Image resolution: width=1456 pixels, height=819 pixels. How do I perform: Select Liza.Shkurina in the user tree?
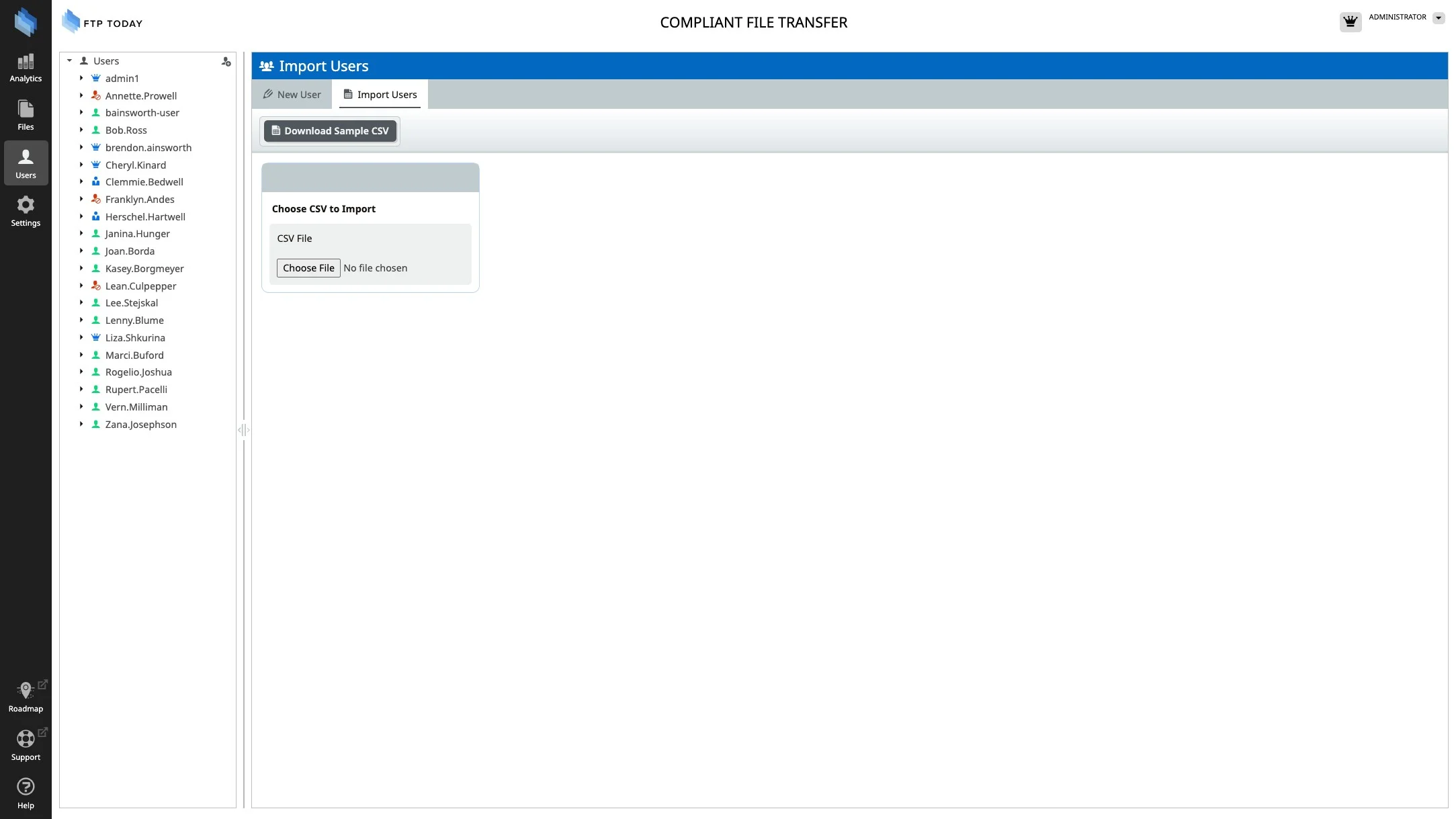pyautogui.click(x=135, y=338)
